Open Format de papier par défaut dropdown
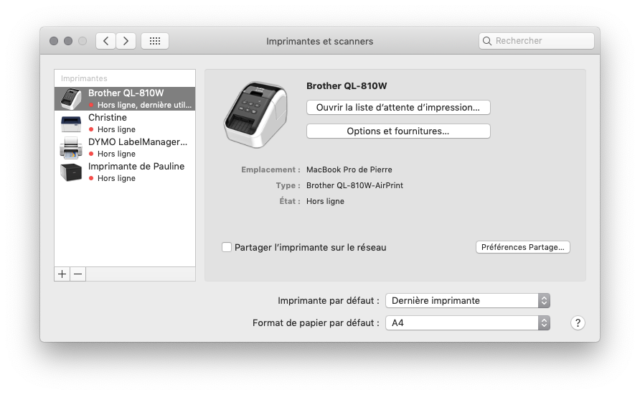 pyautogui.click(x=468, y=323)
